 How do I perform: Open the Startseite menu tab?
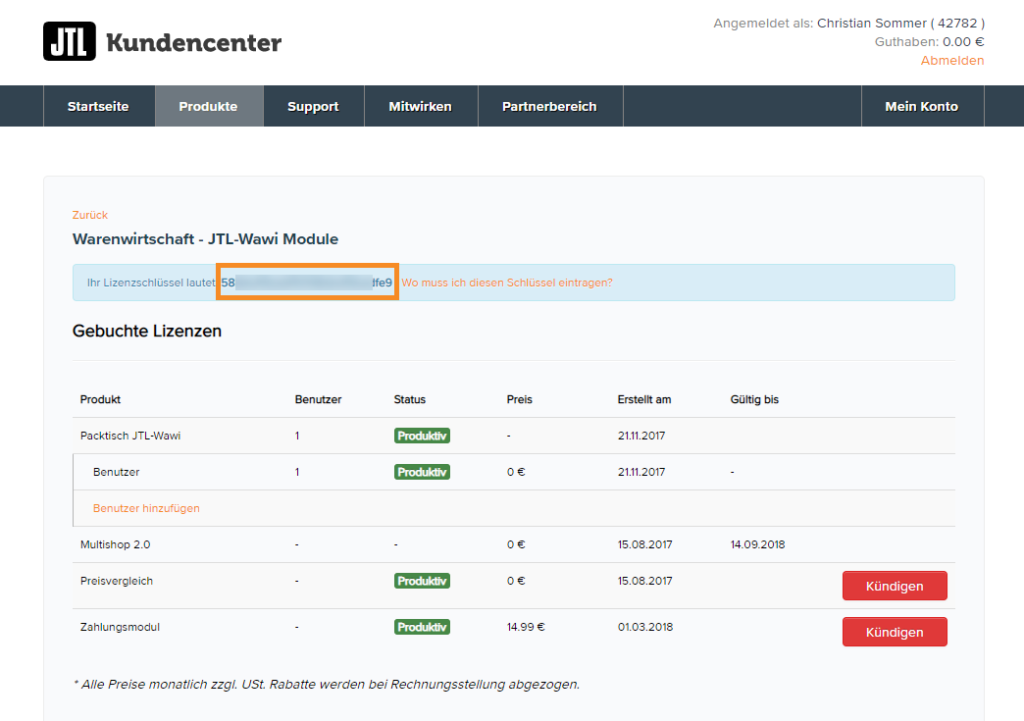(98, 106)
